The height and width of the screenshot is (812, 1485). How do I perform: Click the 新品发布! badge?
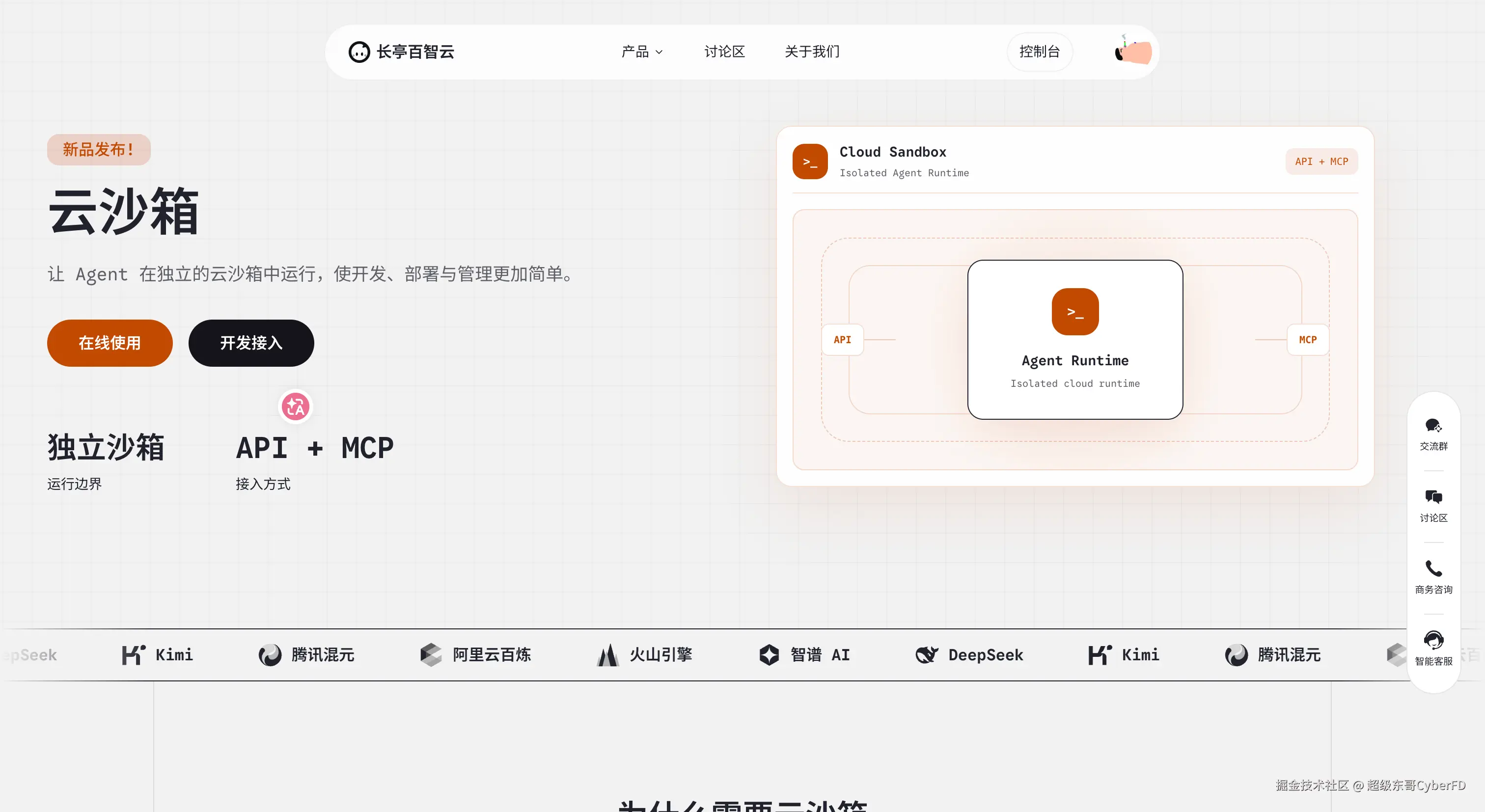(x=99, y=150)
